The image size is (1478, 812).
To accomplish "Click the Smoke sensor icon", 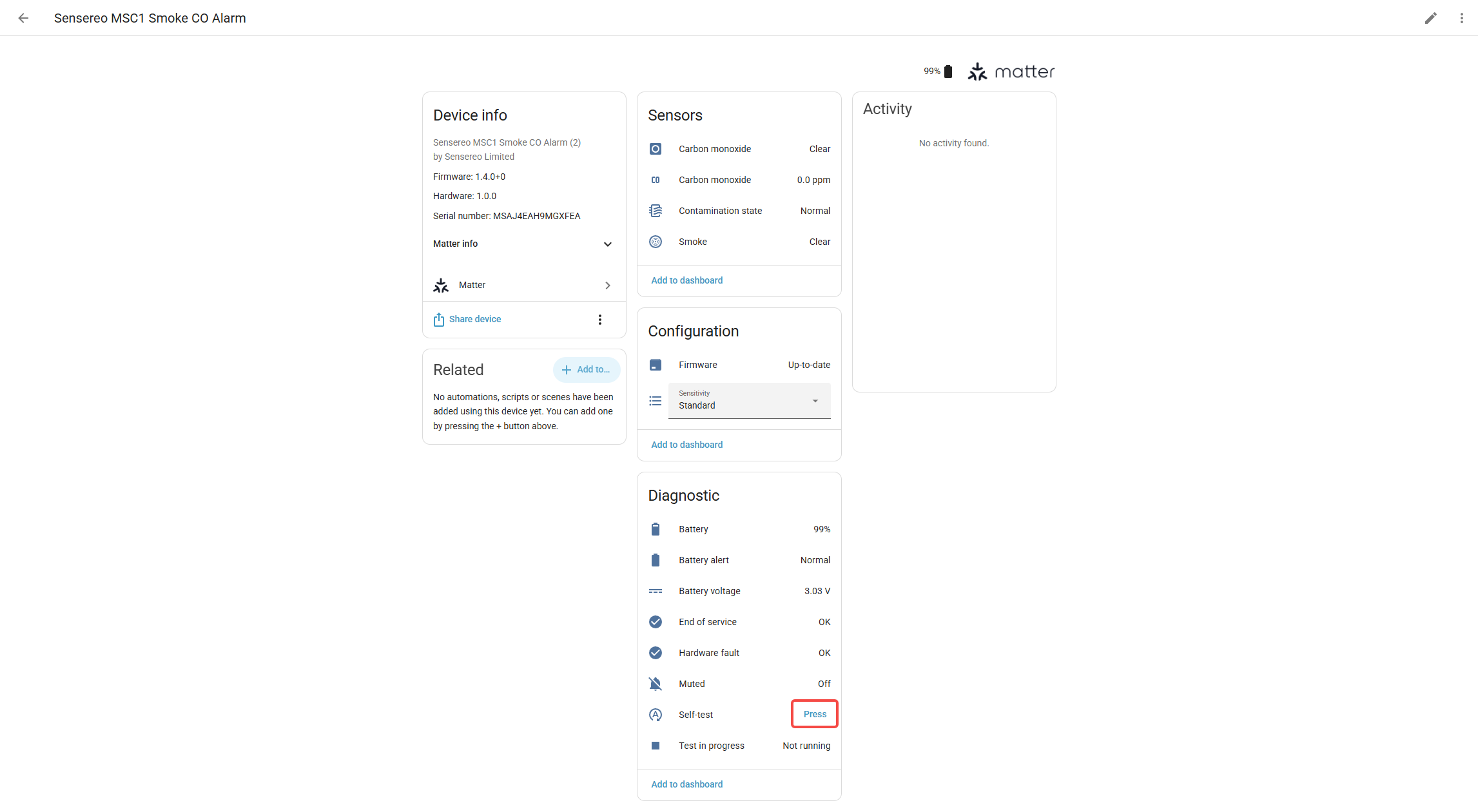I will tap(656, 242).
